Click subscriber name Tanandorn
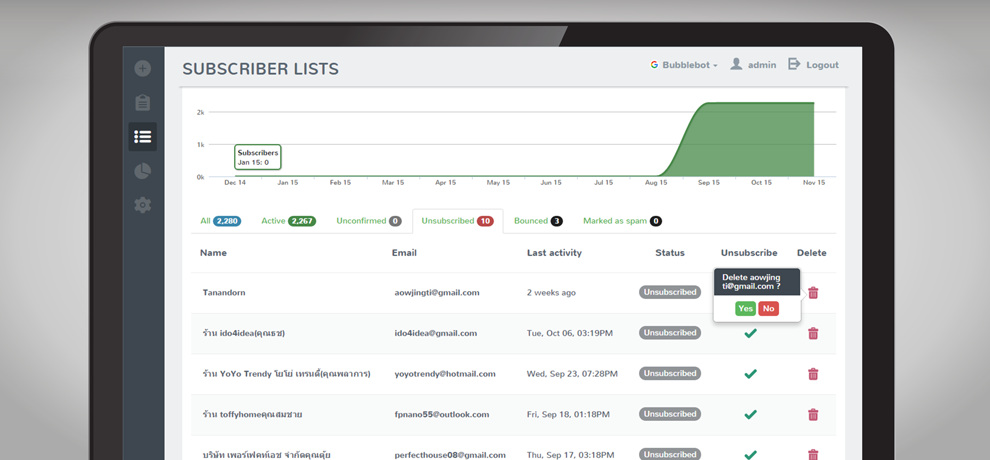The width and height of the screenshot is (990, 460). tap(224, 293)
